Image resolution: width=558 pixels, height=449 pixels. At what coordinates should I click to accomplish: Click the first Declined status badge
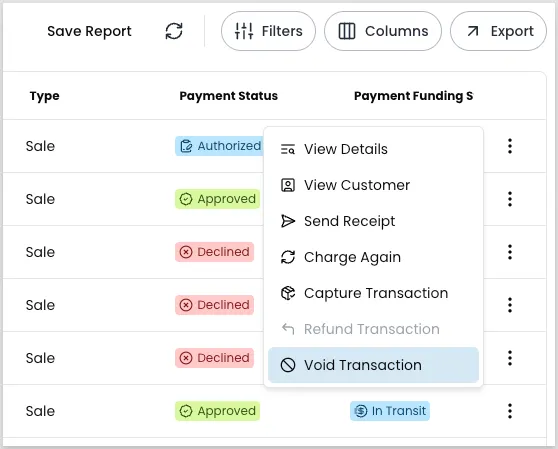click(214, 252)
